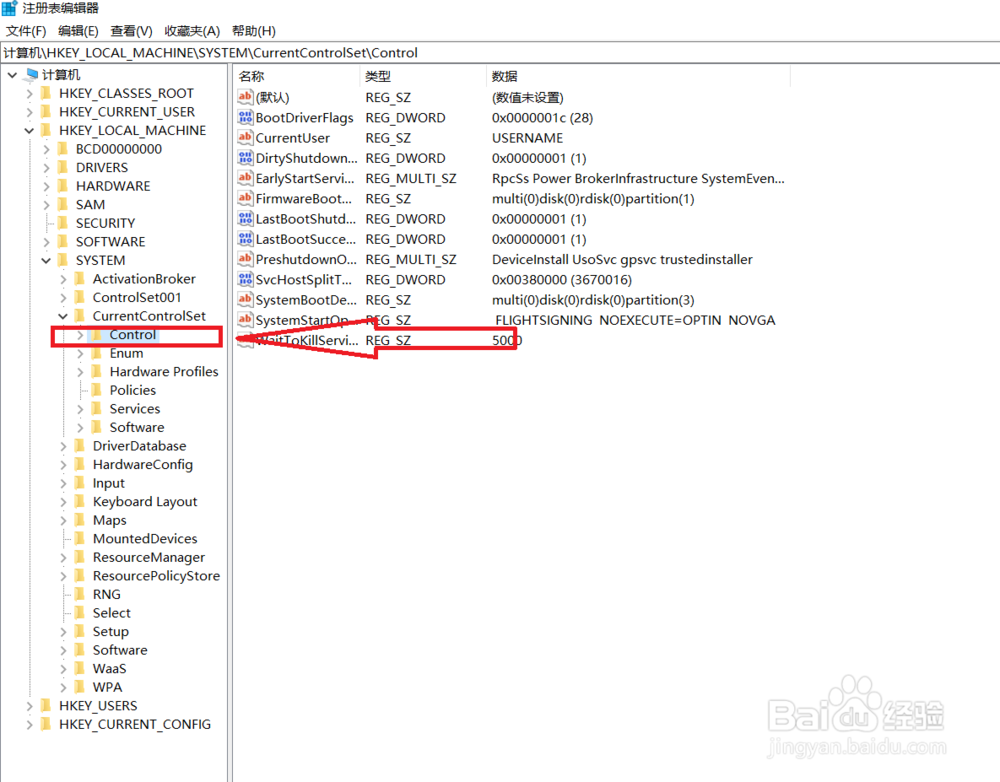The height and width of the screenshot is (782, 1000).
Task: Click the data 0x00380000 (3670016)
Action: tap(562, 280)
